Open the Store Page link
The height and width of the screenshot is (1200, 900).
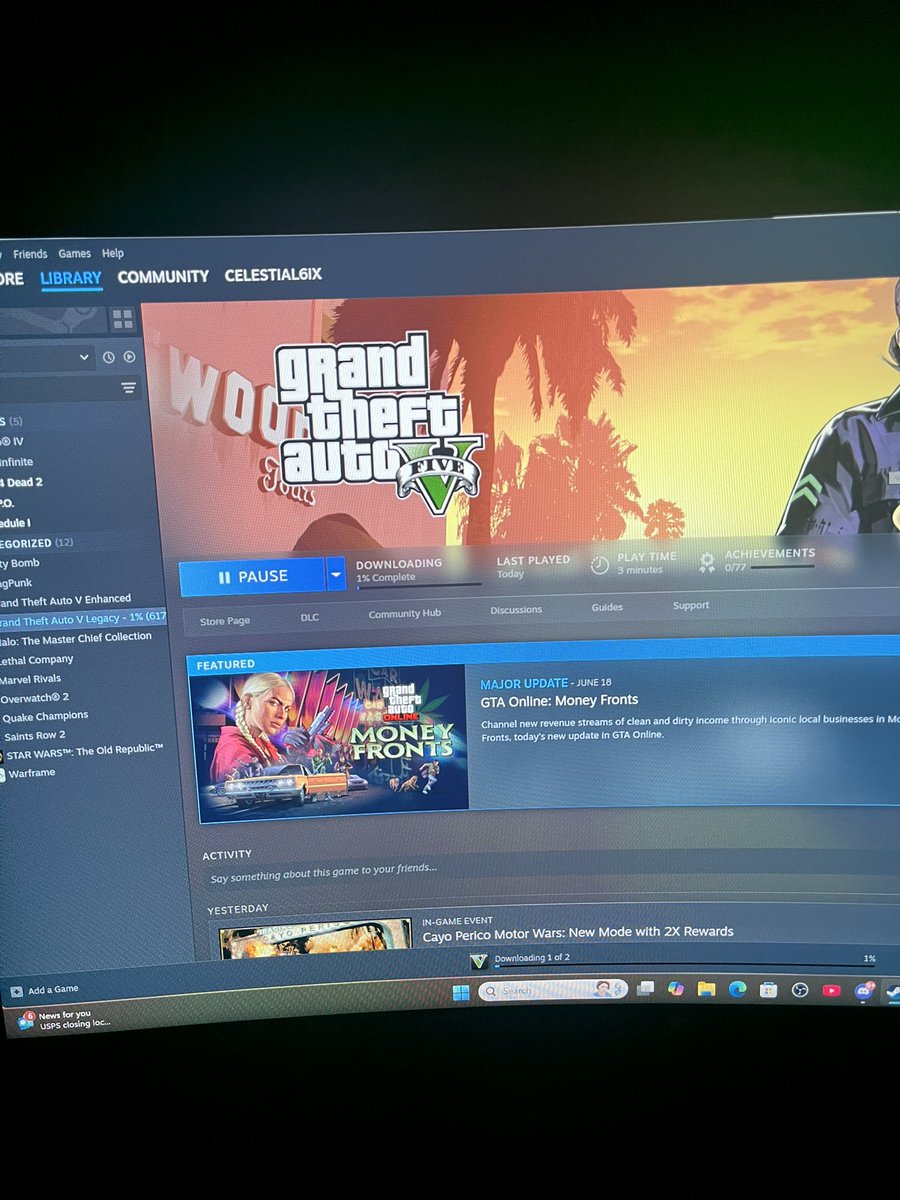225,621
